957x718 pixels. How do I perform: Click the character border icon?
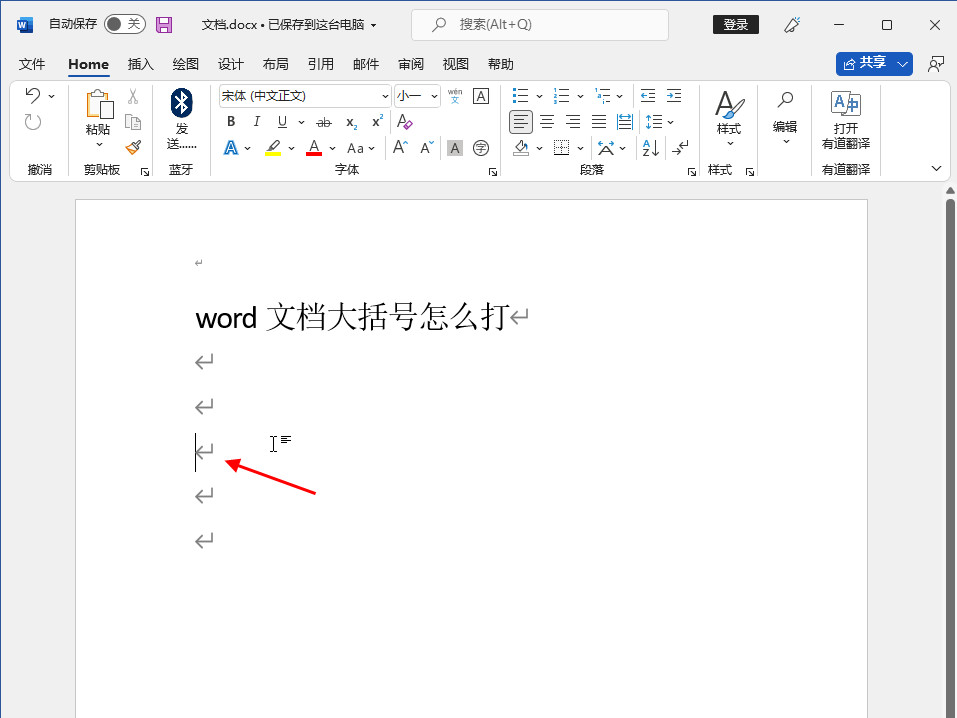481,96
